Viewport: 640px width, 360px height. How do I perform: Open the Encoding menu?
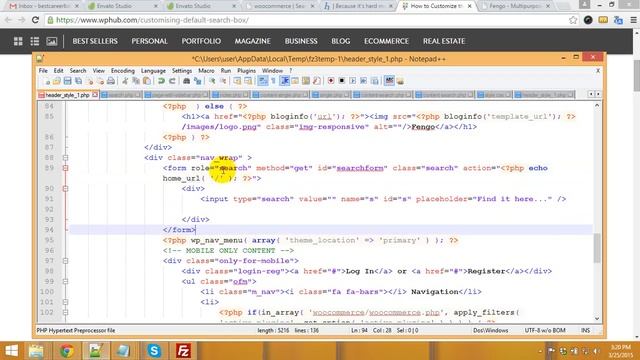click(x=122, y=71)
